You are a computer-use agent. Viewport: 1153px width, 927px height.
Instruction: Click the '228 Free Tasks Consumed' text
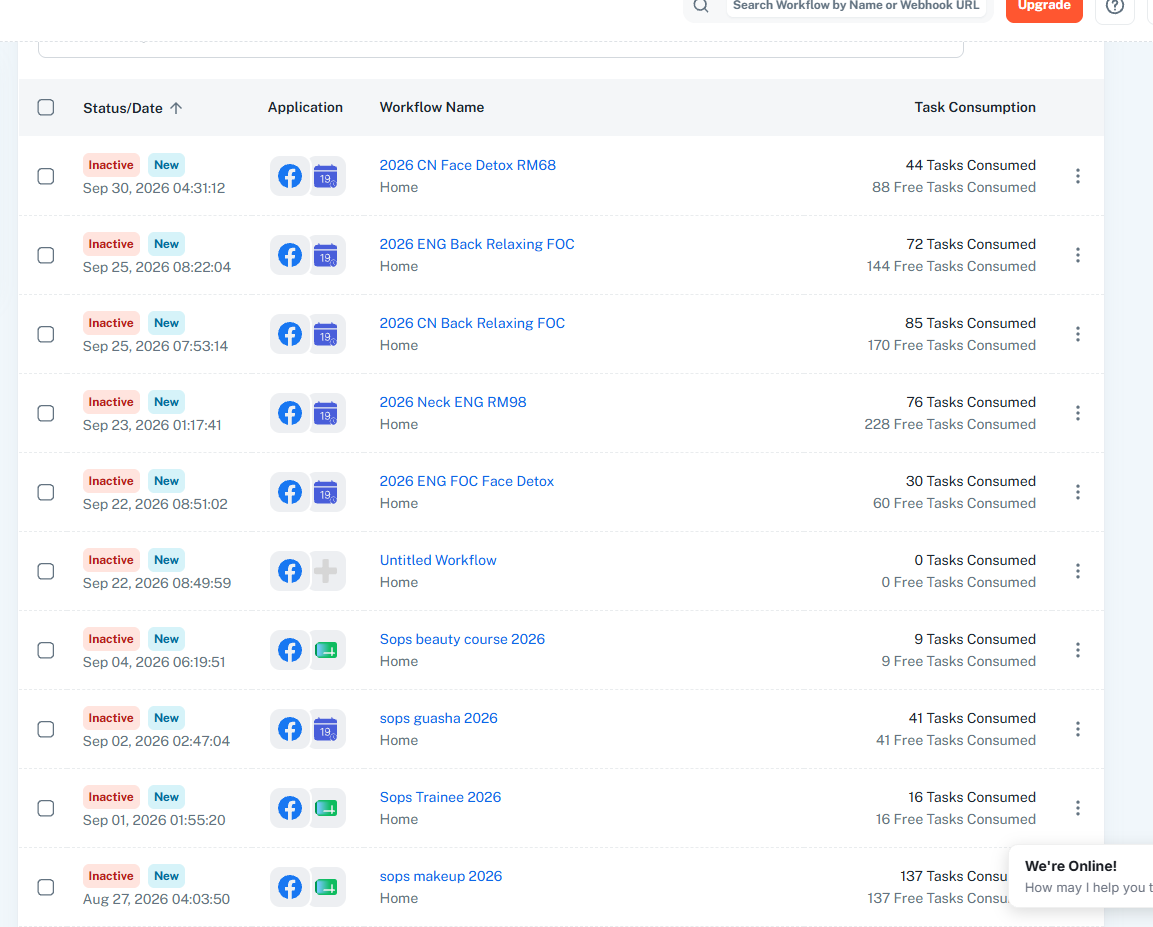[x=950, y=424]
